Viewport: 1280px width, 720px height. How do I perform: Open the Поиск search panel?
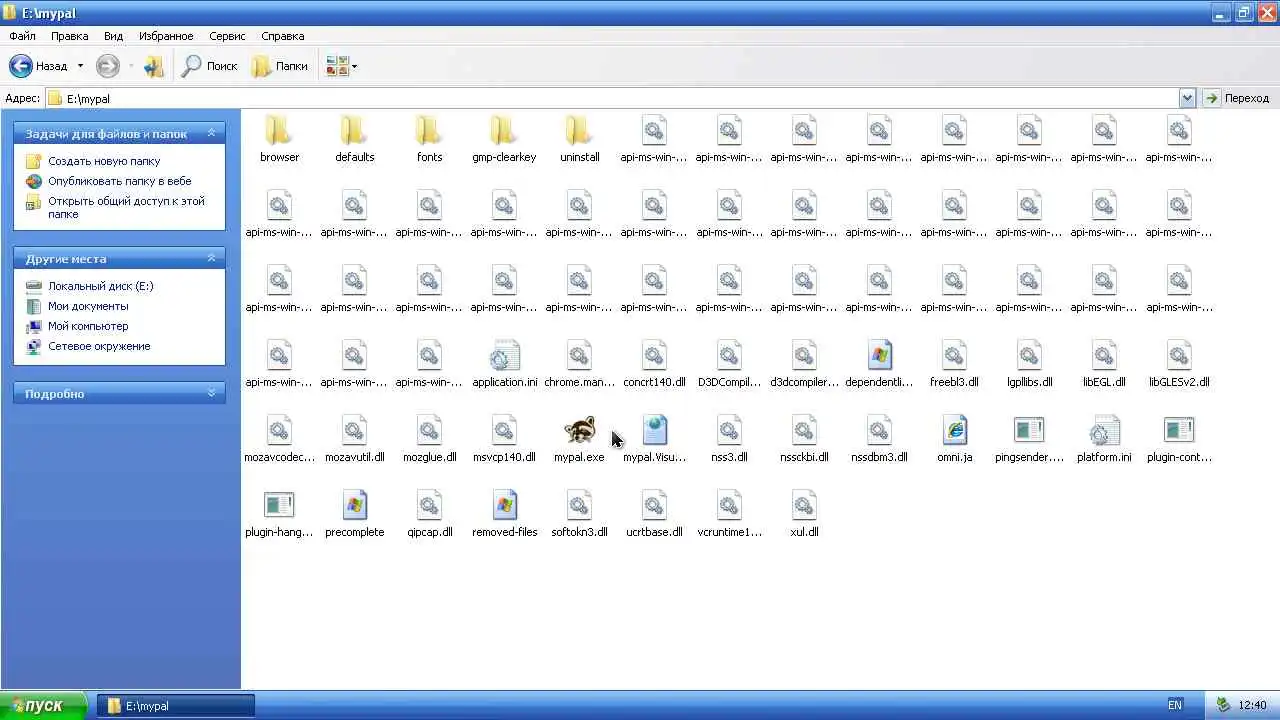pos(209,66)
